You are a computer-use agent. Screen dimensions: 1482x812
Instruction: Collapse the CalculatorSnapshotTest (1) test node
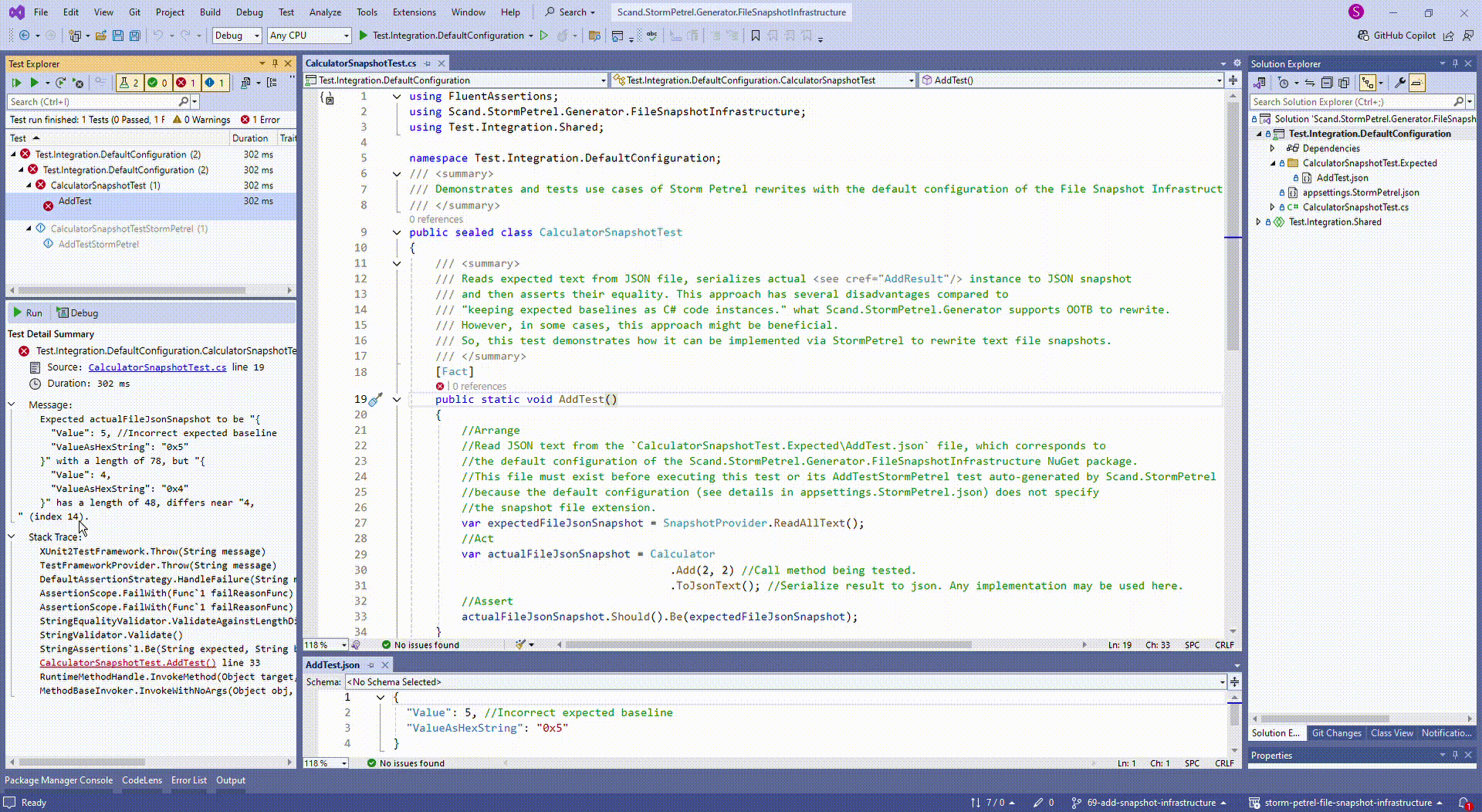coord(29,185)
